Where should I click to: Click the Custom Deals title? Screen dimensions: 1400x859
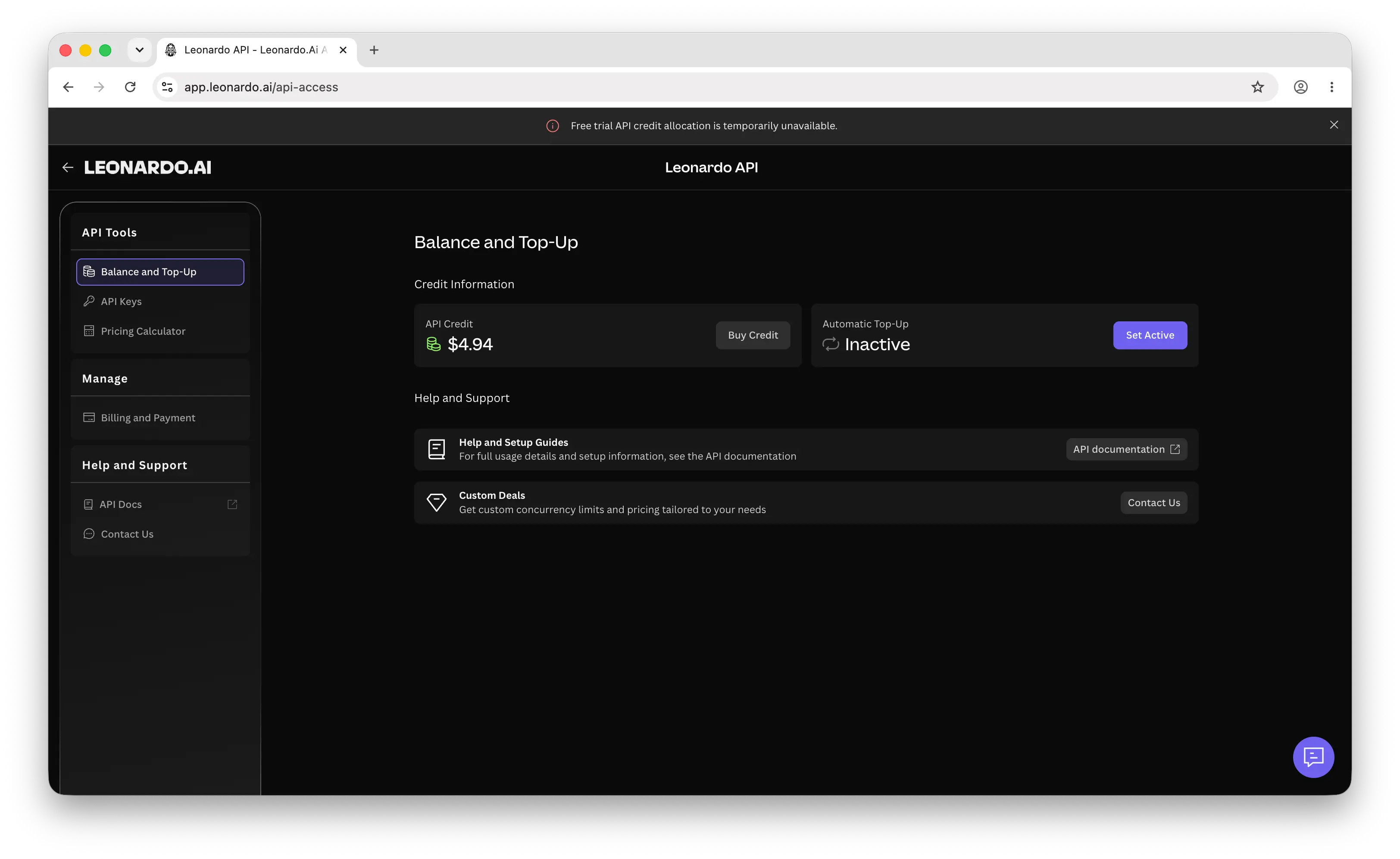click(x=492, y=495)
